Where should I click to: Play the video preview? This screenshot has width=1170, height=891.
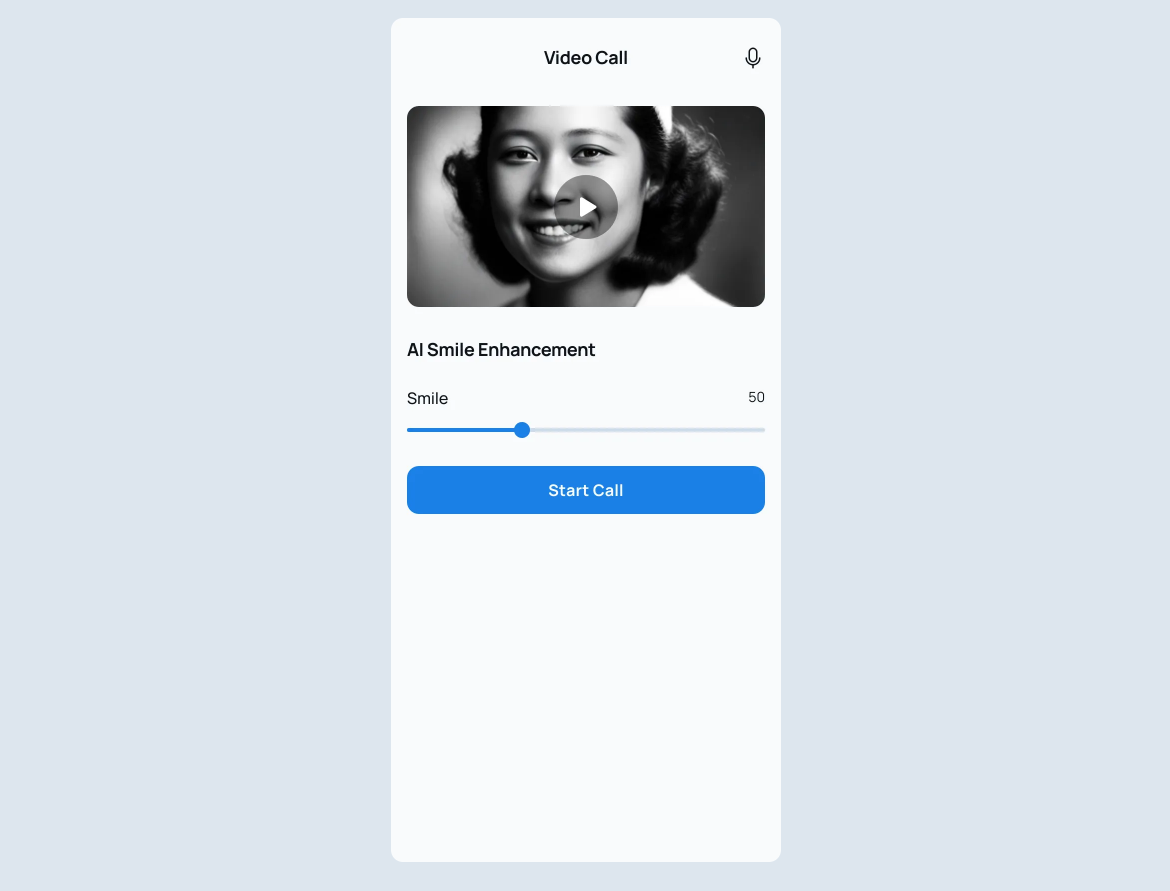[x=586, y=207]
